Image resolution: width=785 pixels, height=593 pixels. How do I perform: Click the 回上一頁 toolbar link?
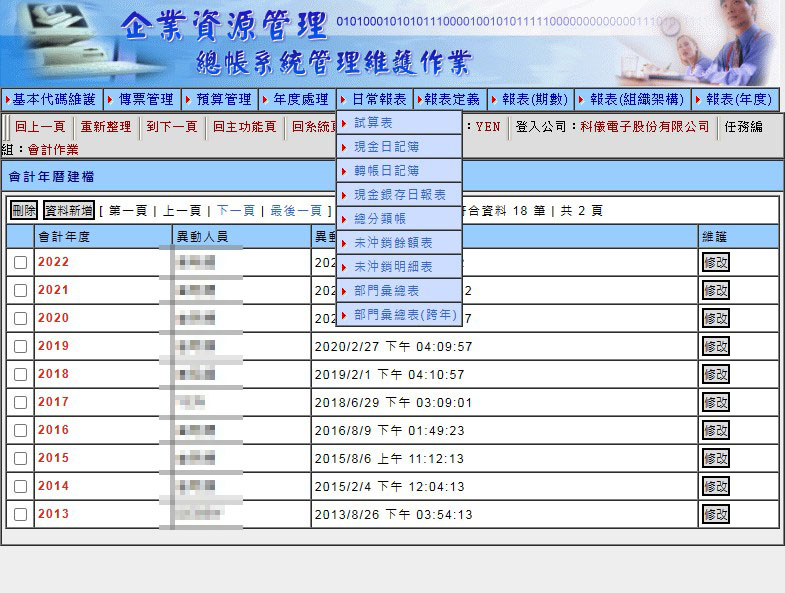(x=40, y=127)
